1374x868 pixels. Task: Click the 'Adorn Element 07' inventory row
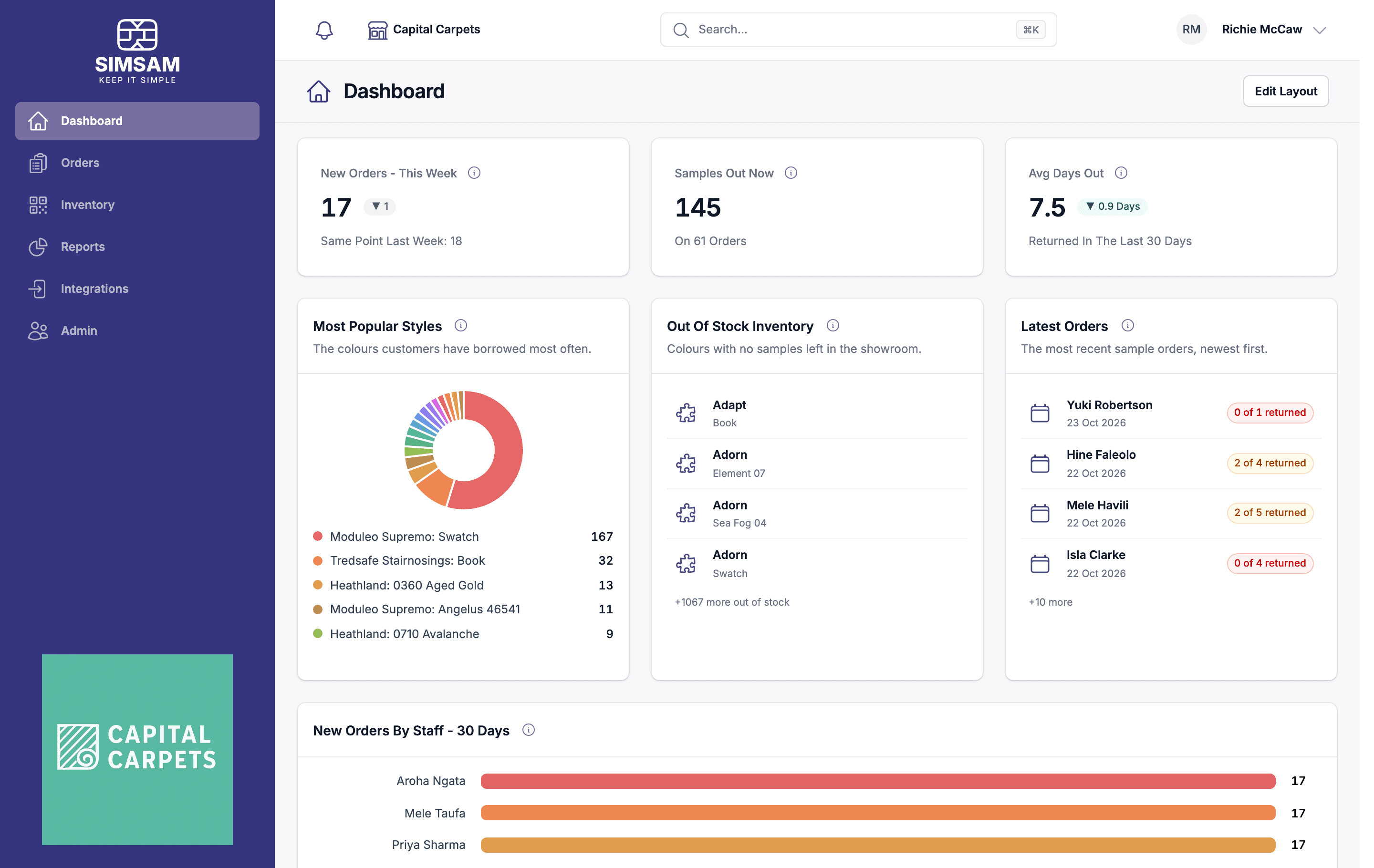(816, 463)
